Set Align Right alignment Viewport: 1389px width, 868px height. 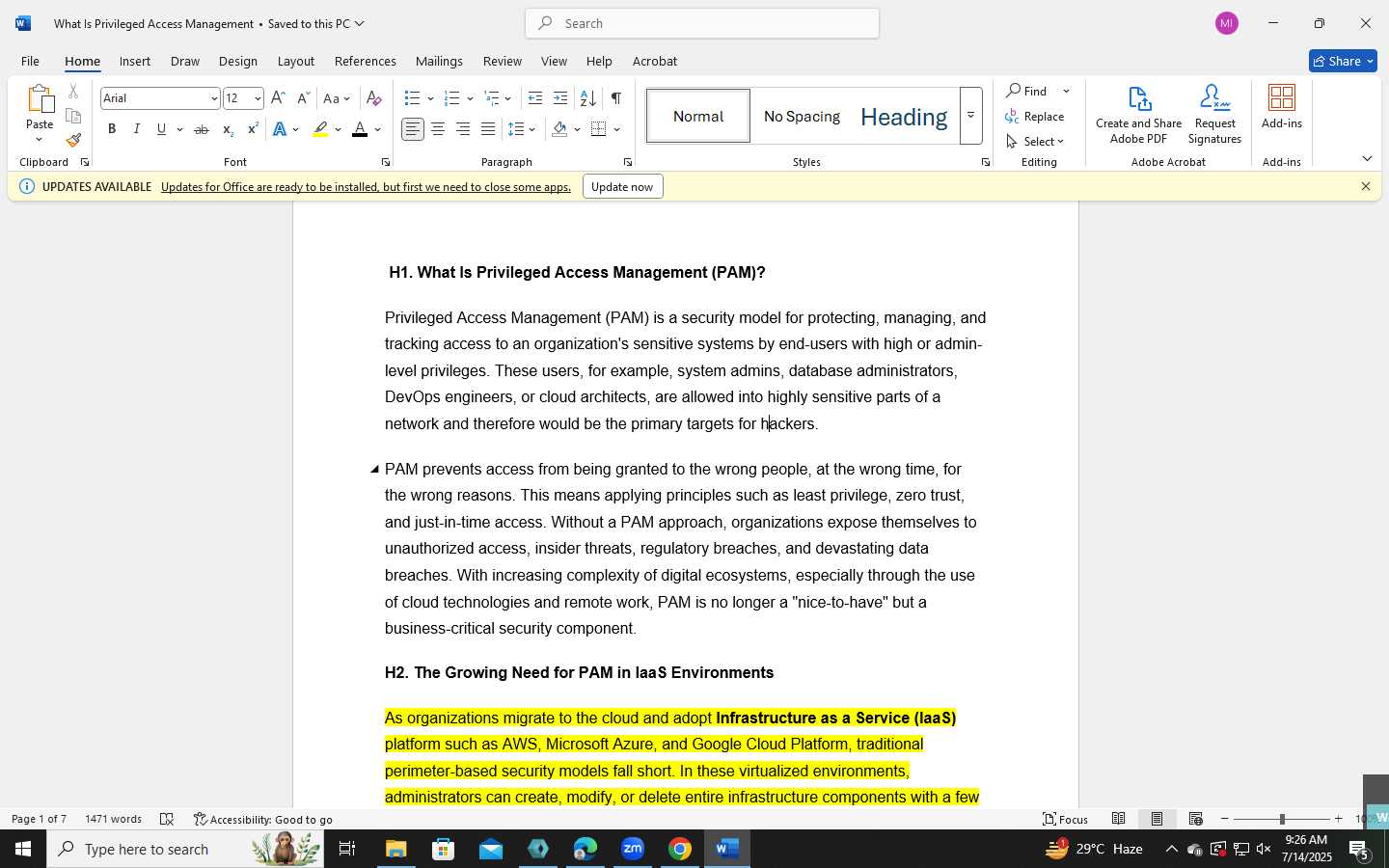click(x=463, y=129)
